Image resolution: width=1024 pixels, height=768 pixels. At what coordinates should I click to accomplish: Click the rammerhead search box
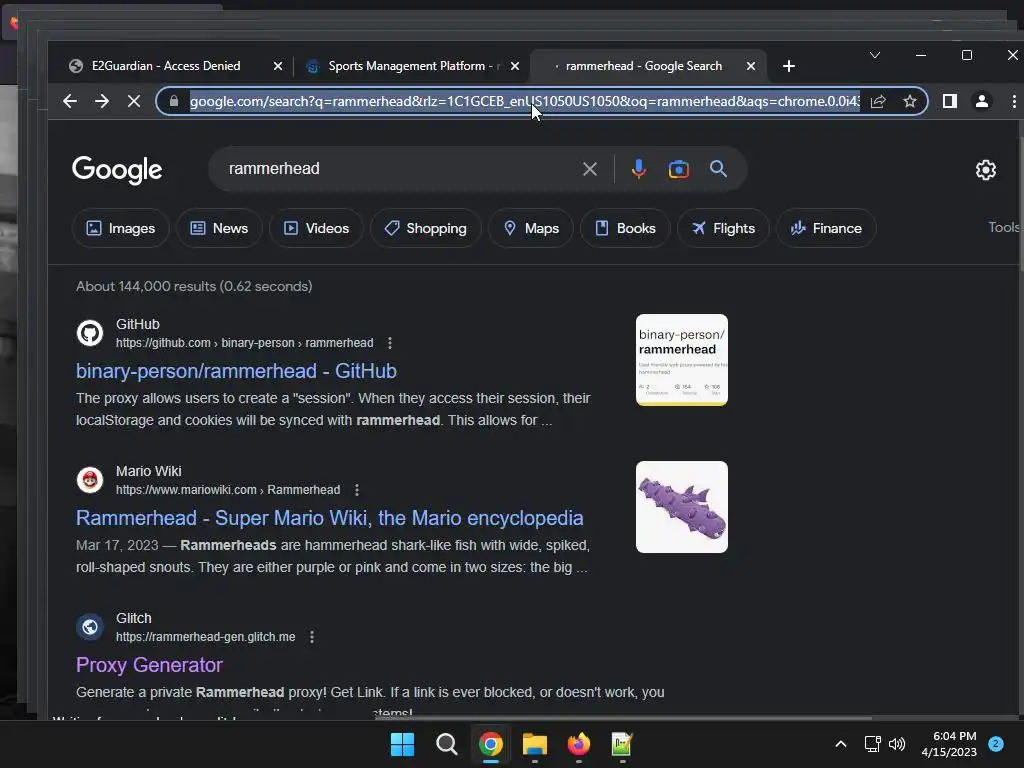[x=398, y=168]
